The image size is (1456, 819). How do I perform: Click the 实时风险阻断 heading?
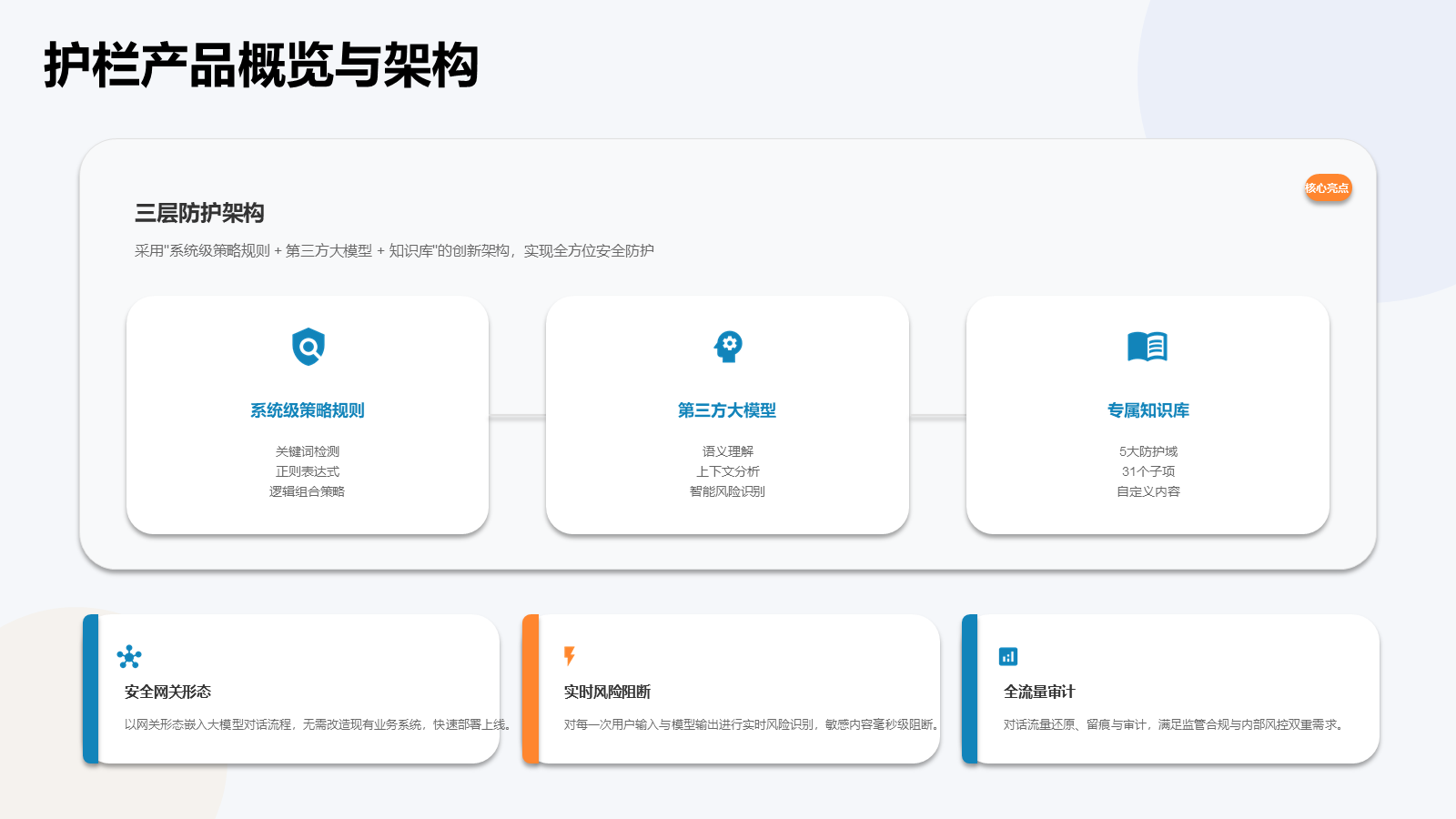pyautogui.click(x=607, y=692)
